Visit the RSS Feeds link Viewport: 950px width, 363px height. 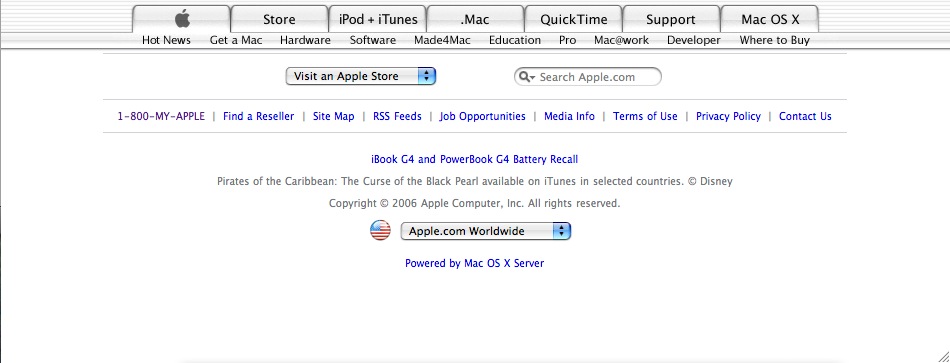[397, 116]
